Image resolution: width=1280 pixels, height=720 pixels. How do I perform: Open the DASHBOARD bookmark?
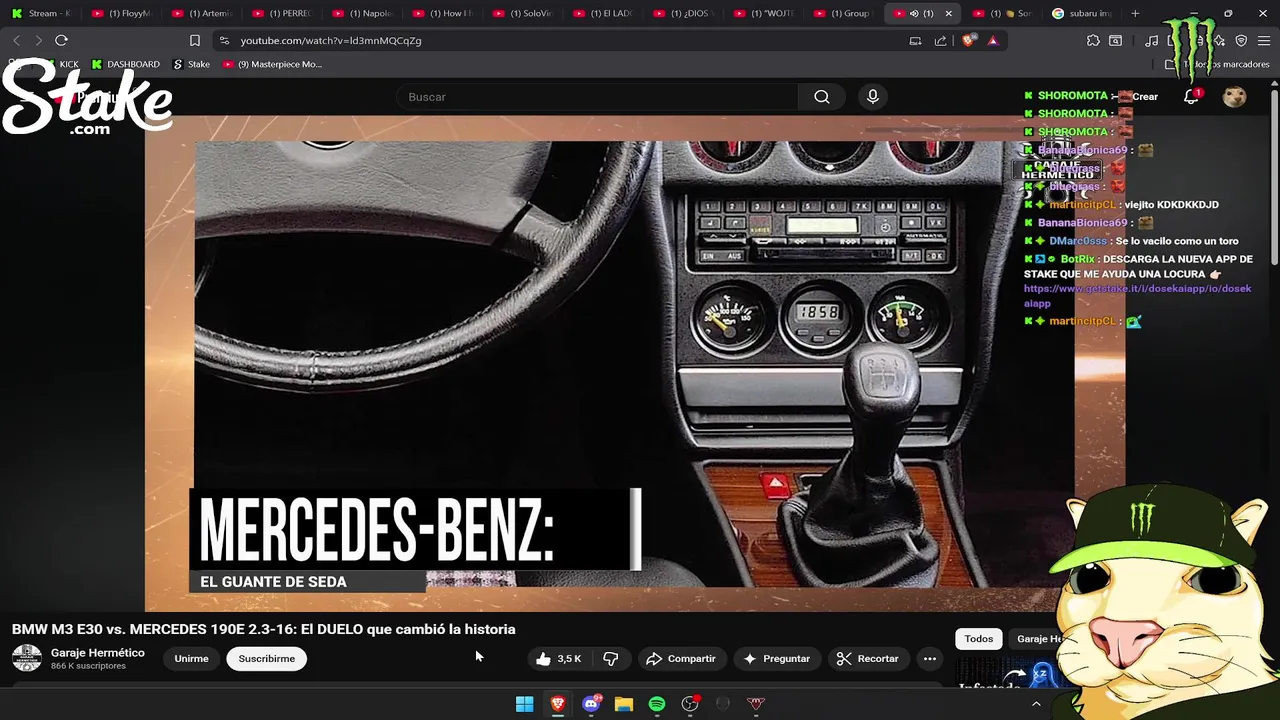coord(125,64)
